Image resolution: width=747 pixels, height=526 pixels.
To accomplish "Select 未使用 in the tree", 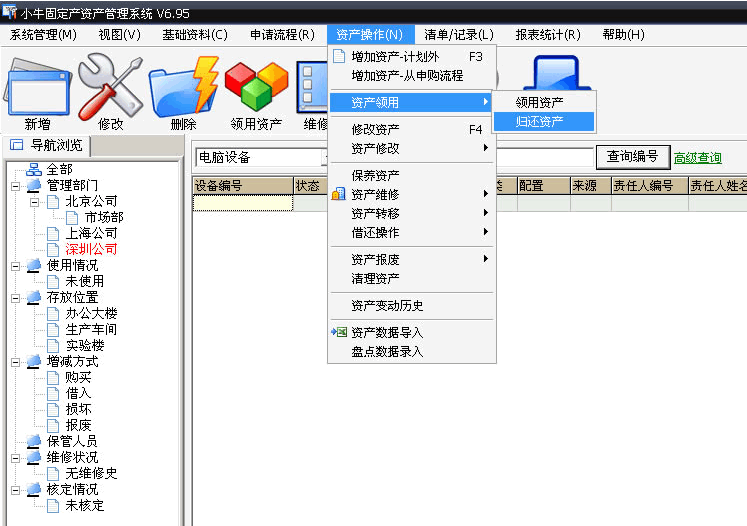I will point(84,281).
